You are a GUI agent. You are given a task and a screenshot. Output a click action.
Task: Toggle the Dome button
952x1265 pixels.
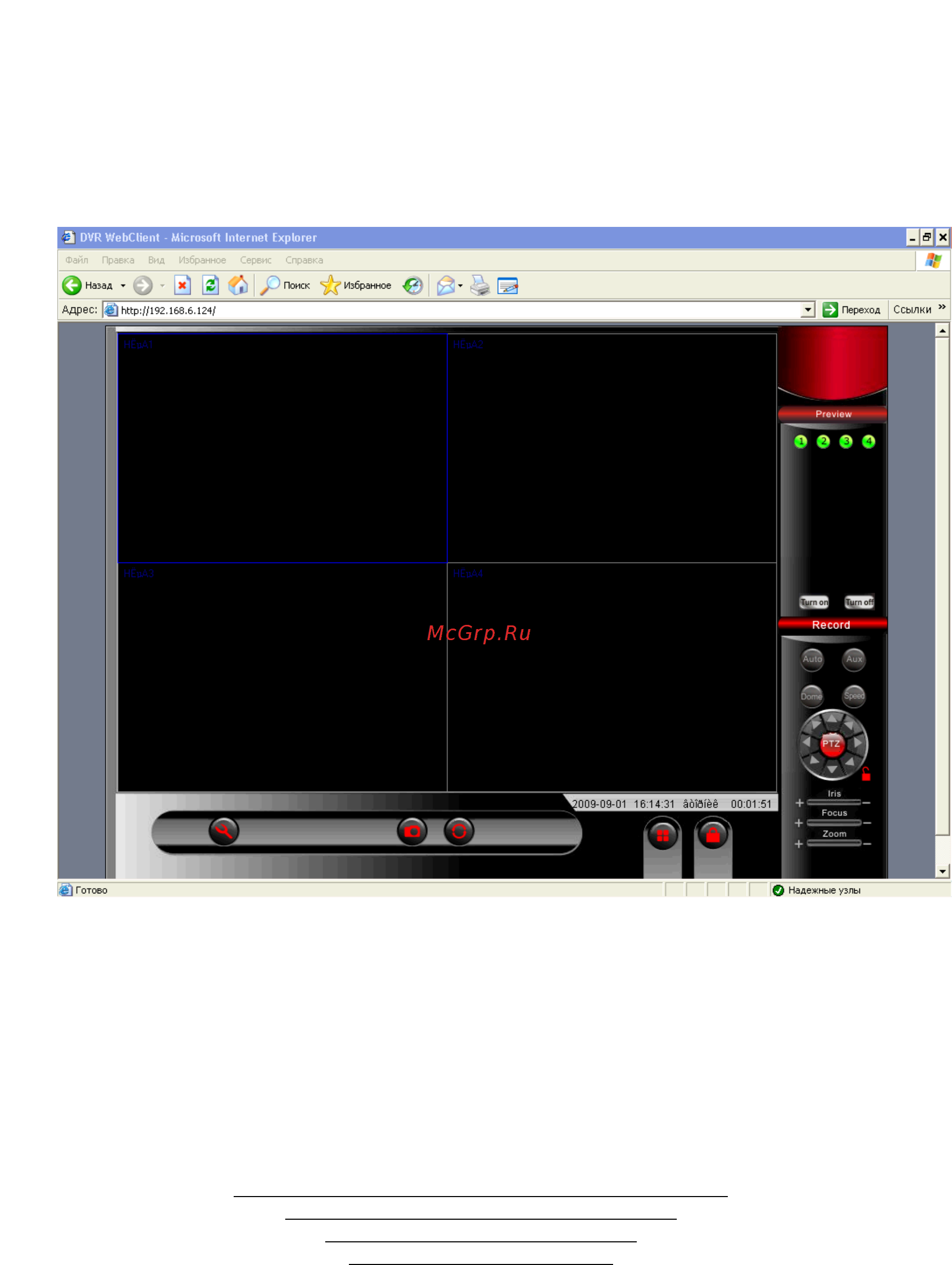click(x=811, y=696)
